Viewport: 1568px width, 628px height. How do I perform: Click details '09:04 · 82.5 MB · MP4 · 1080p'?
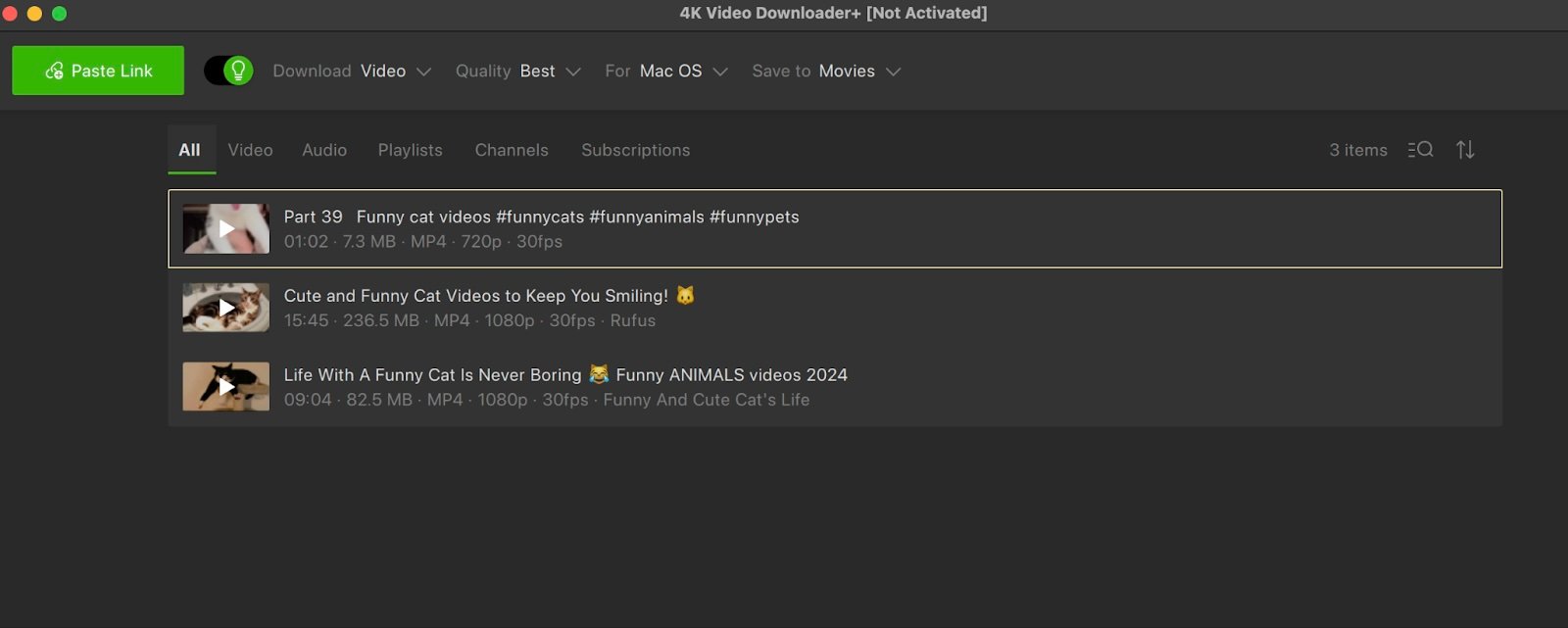[x=547, y=400]
